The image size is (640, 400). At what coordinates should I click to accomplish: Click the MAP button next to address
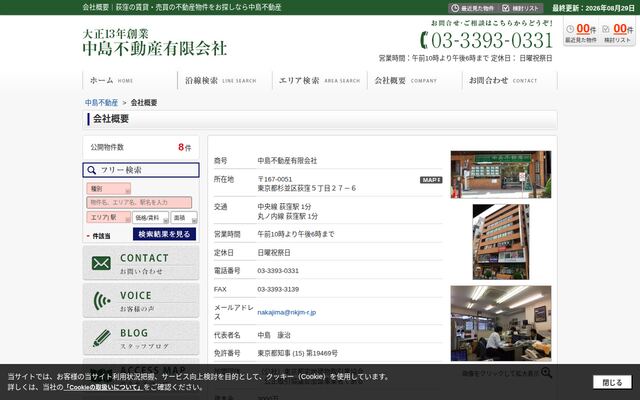[431, 180]
